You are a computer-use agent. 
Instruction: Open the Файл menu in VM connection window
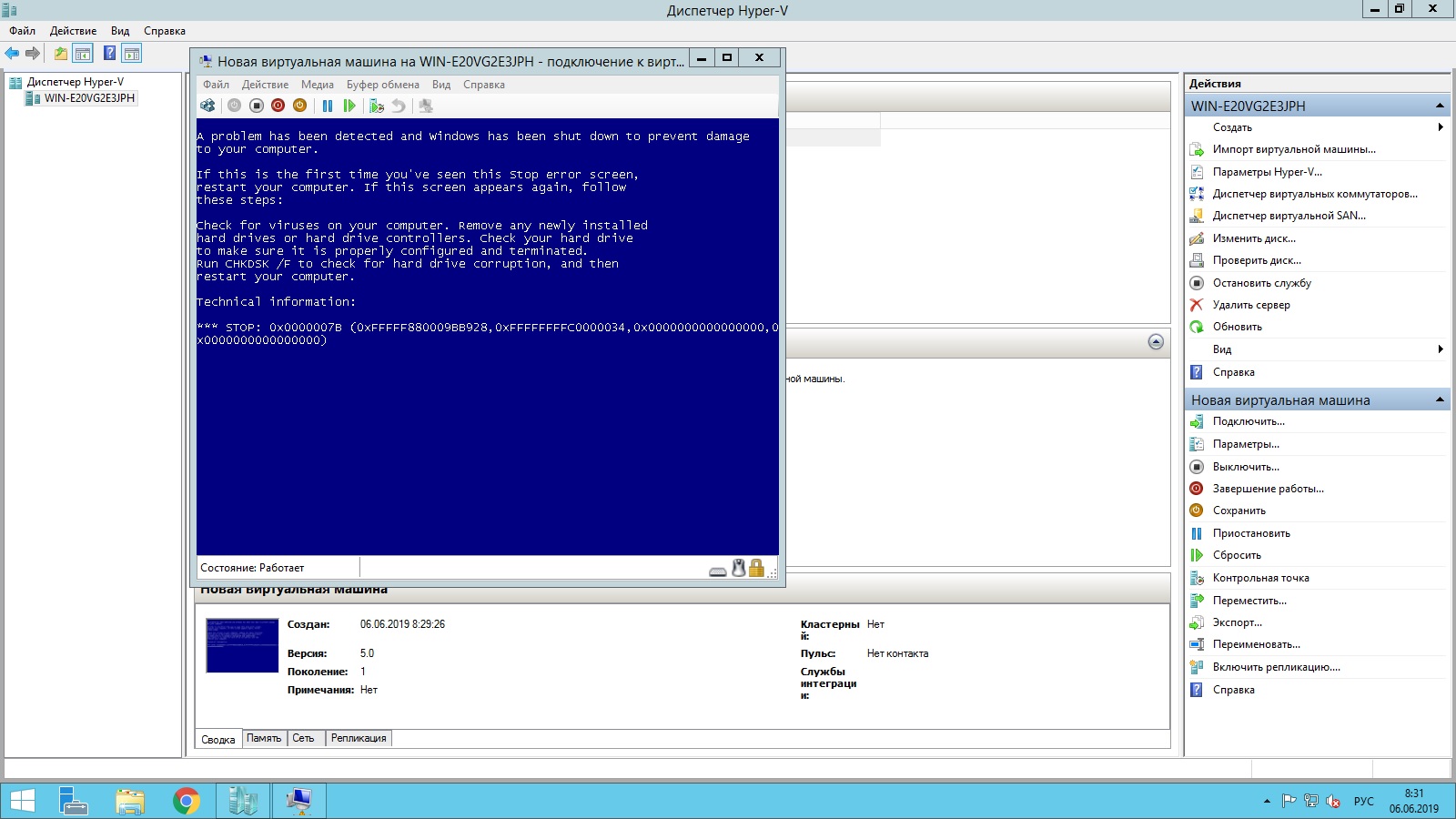216,85
